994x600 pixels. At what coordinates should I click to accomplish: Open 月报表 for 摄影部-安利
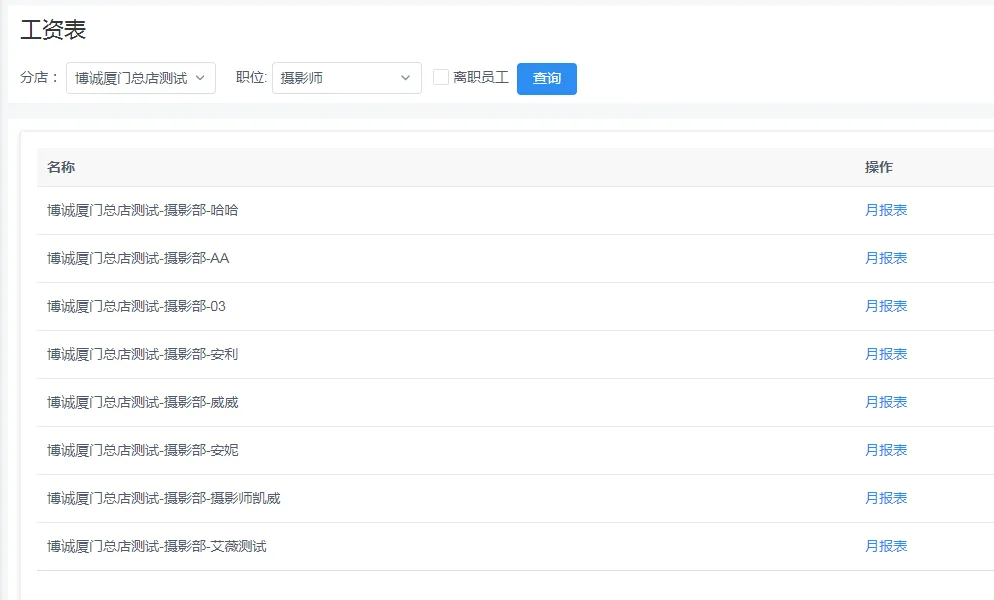pyautogui.click(x=885, y=354)
